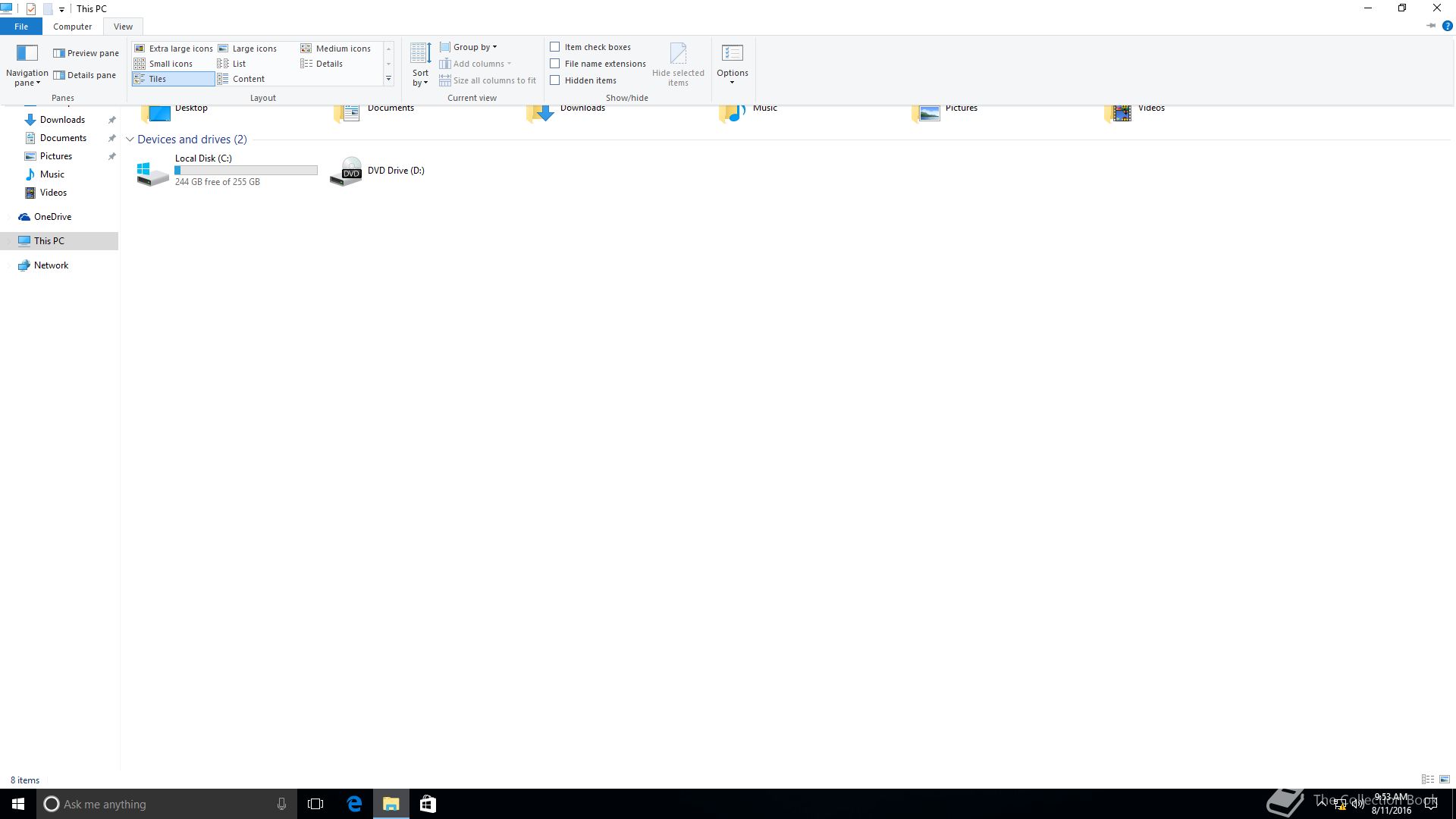This screenshot has width=1456, height=819.
Task: Open Customize Quick Access Toolbar arrow
Action: (x=61, y=9)
